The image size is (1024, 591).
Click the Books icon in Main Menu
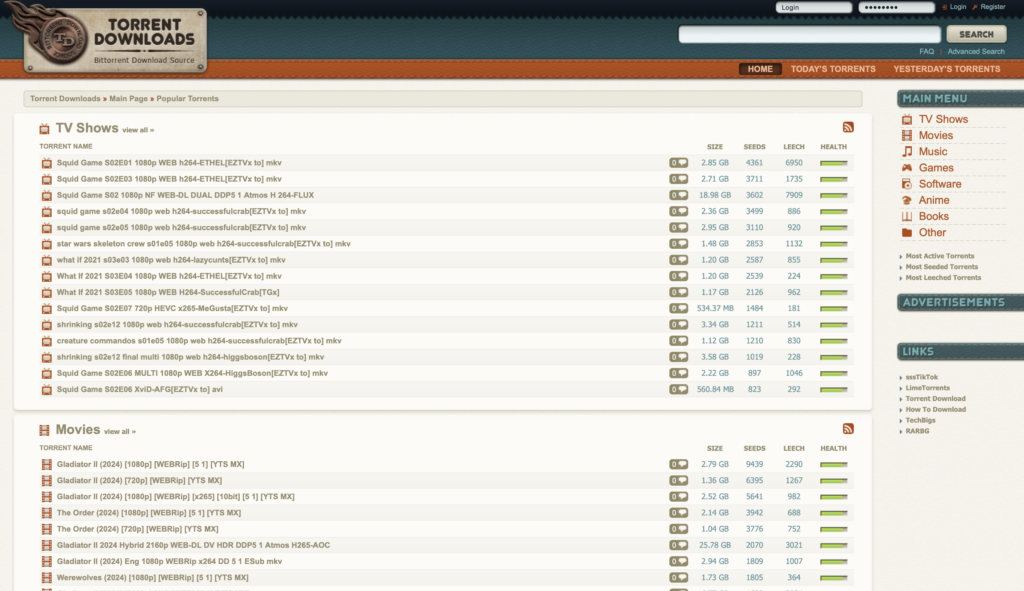point(906,216)
